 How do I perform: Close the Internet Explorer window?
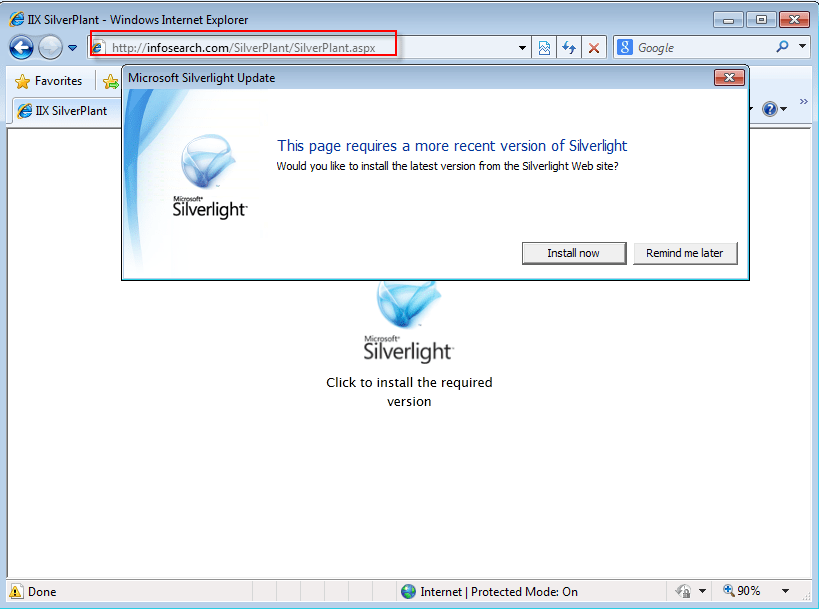pyautogui.click(x=794, y=20)
